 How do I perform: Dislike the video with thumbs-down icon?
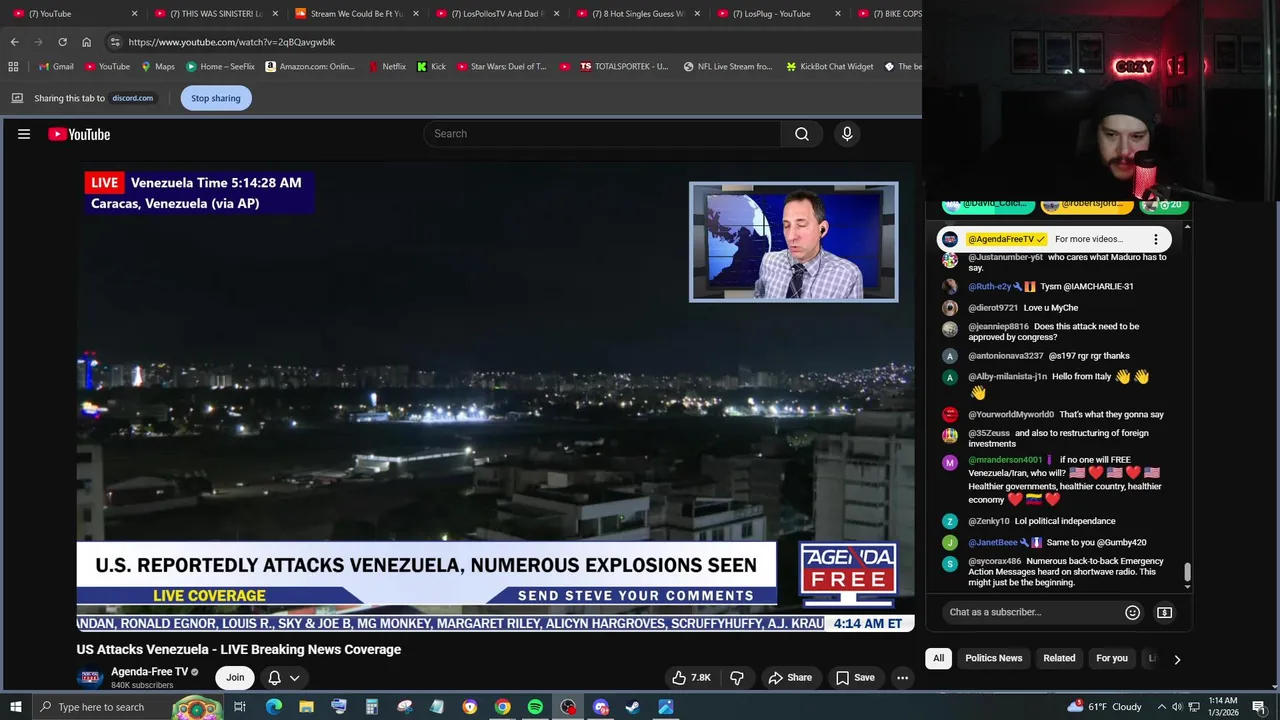click(737, 678)
